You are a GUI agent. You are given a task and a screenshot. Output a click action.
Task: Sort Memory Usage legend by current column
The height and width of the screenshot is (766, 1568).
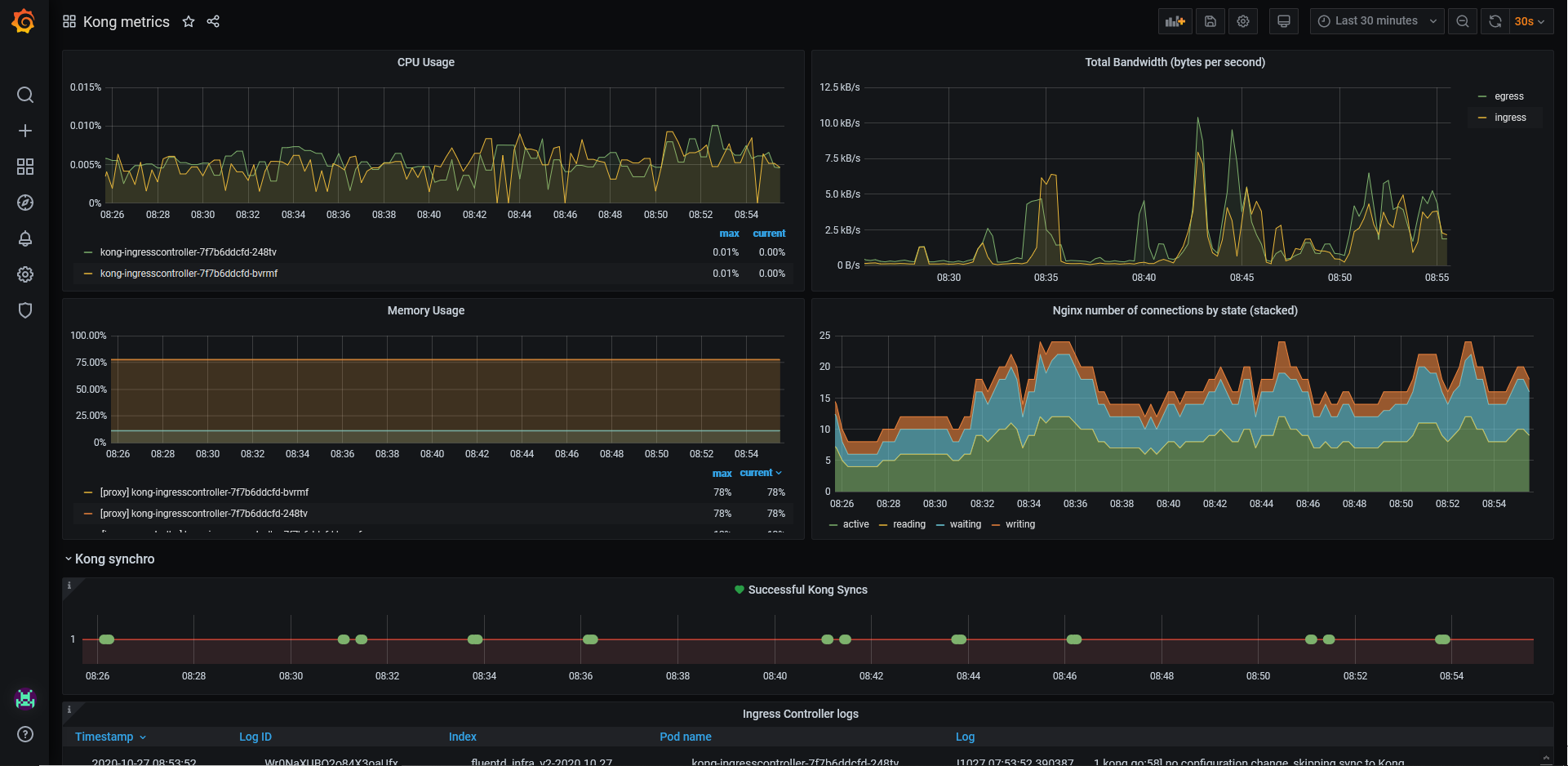(761, 473)
